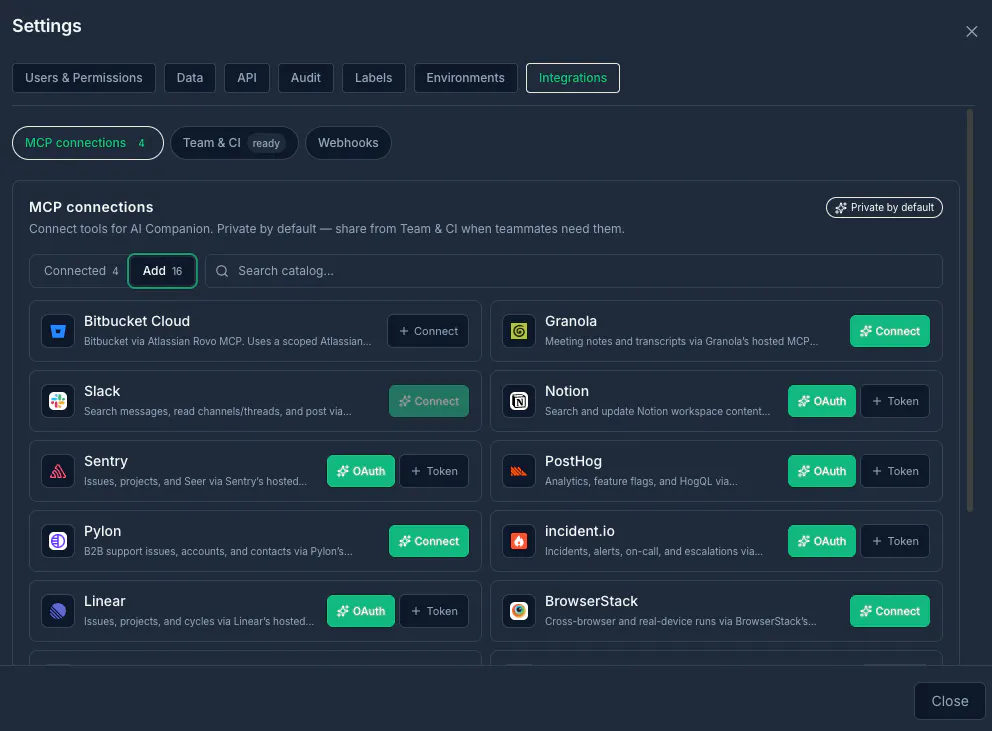Connect incident.io via OAuth

pyautogui.click(x=821, y=541)
